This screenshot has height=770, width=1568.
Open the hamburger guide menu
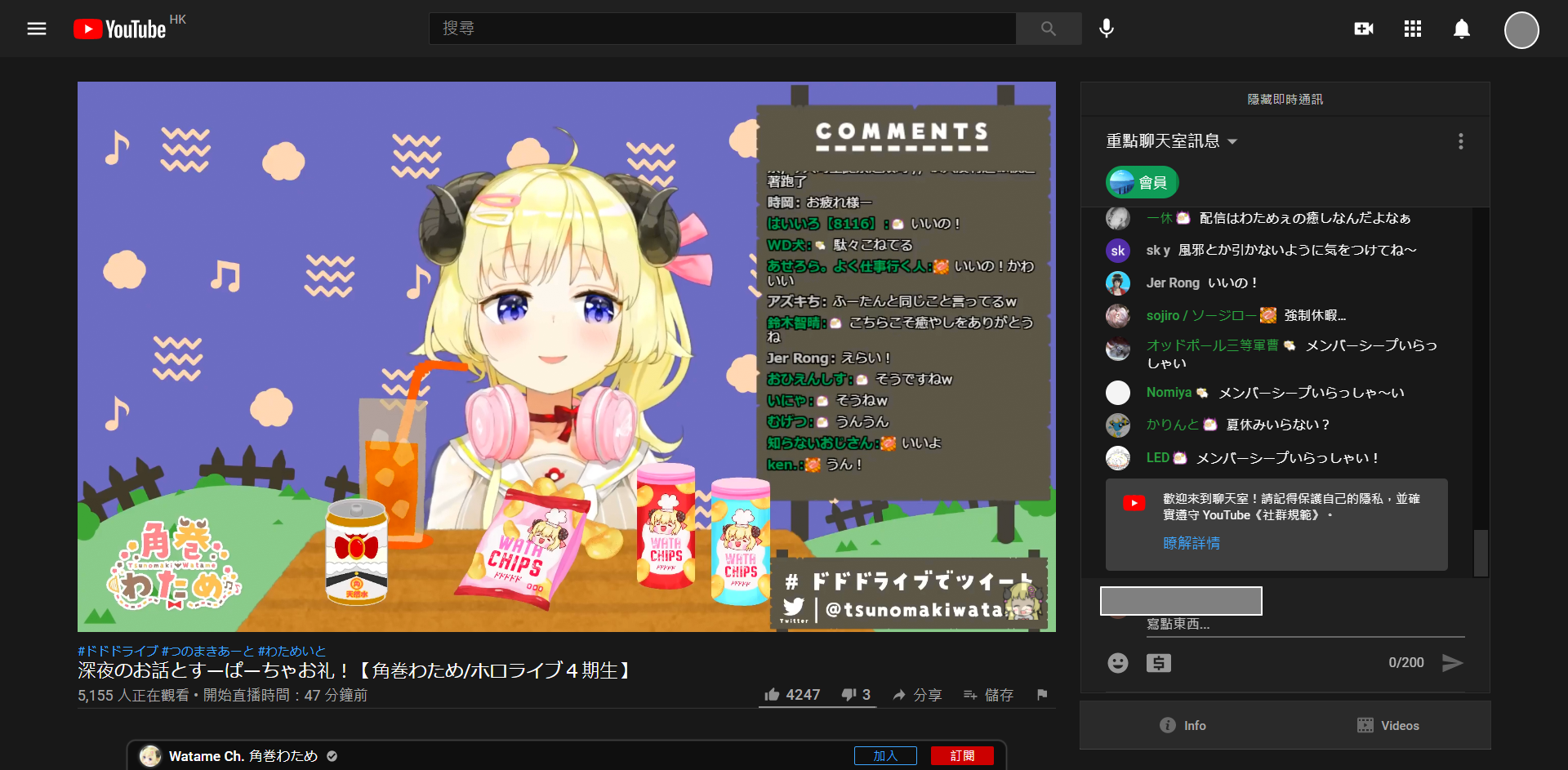tap(37, 29)
